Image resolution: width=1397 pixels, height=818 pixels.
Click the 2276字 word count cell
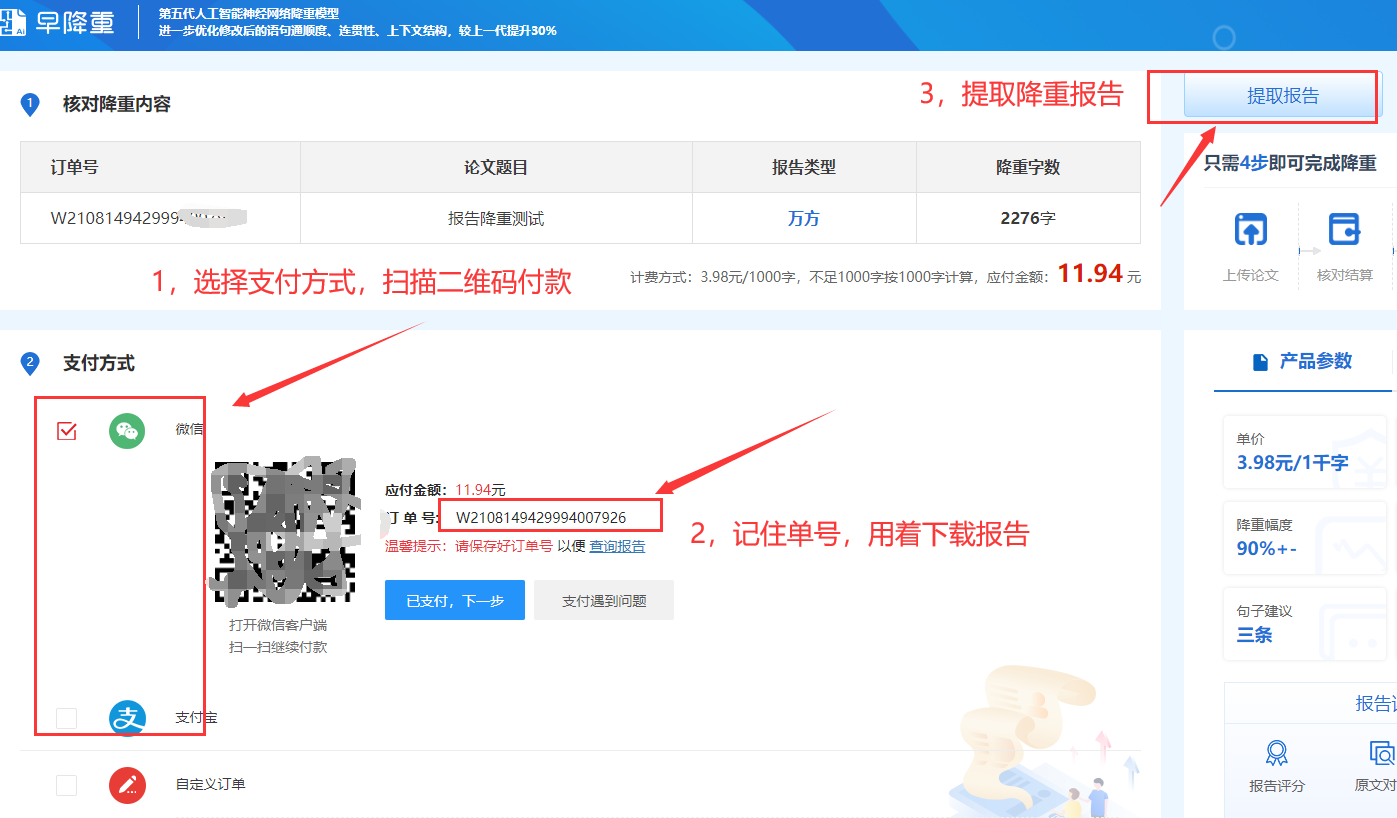coord(1028,218)
